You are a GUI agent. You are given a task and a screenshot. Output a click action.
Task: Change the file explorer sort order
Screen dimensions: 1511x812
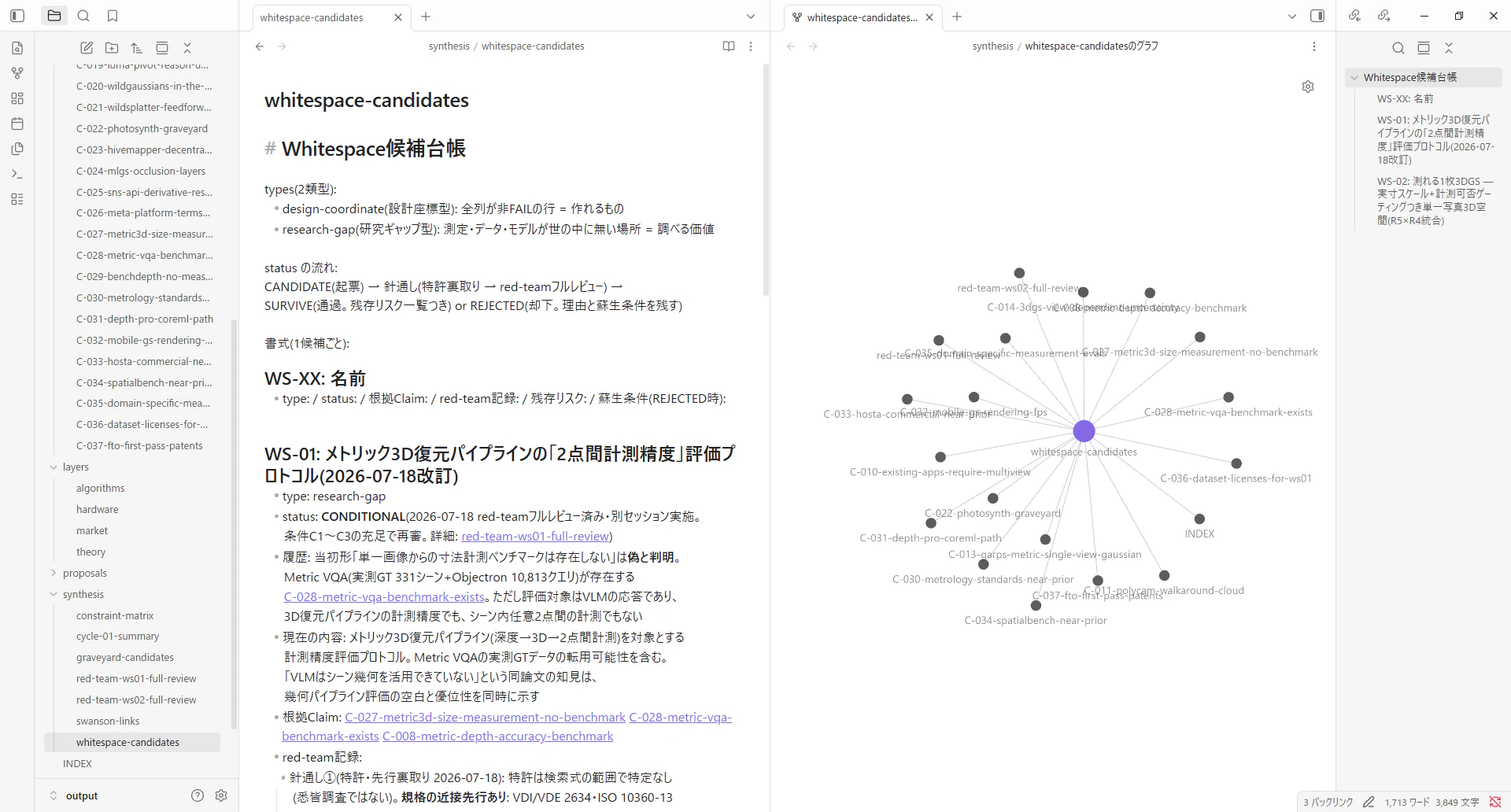[x=137, y=48]
